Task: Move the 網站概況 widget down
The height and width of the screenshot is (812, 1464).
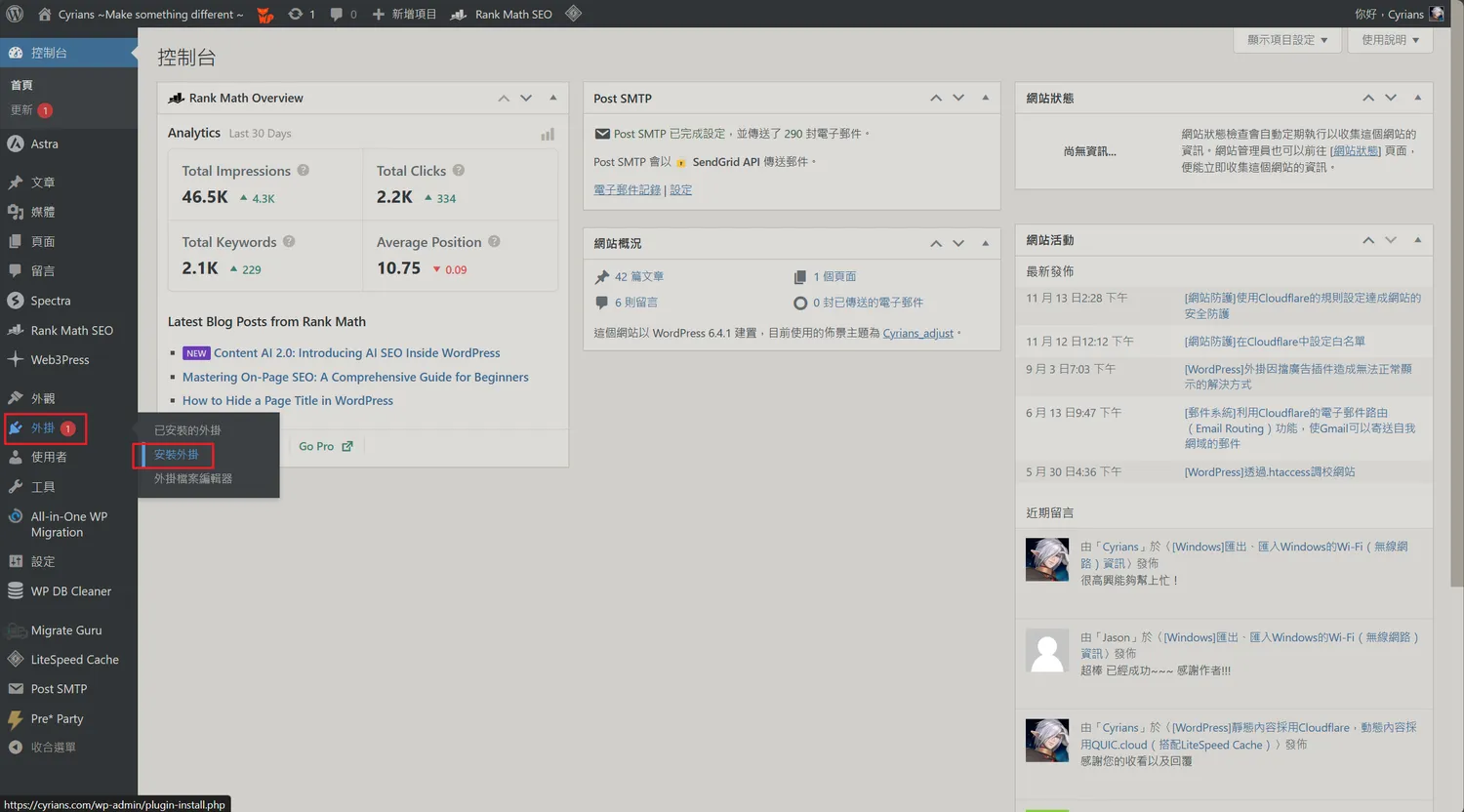Action: pyautogui.click(x=958, y=243)
